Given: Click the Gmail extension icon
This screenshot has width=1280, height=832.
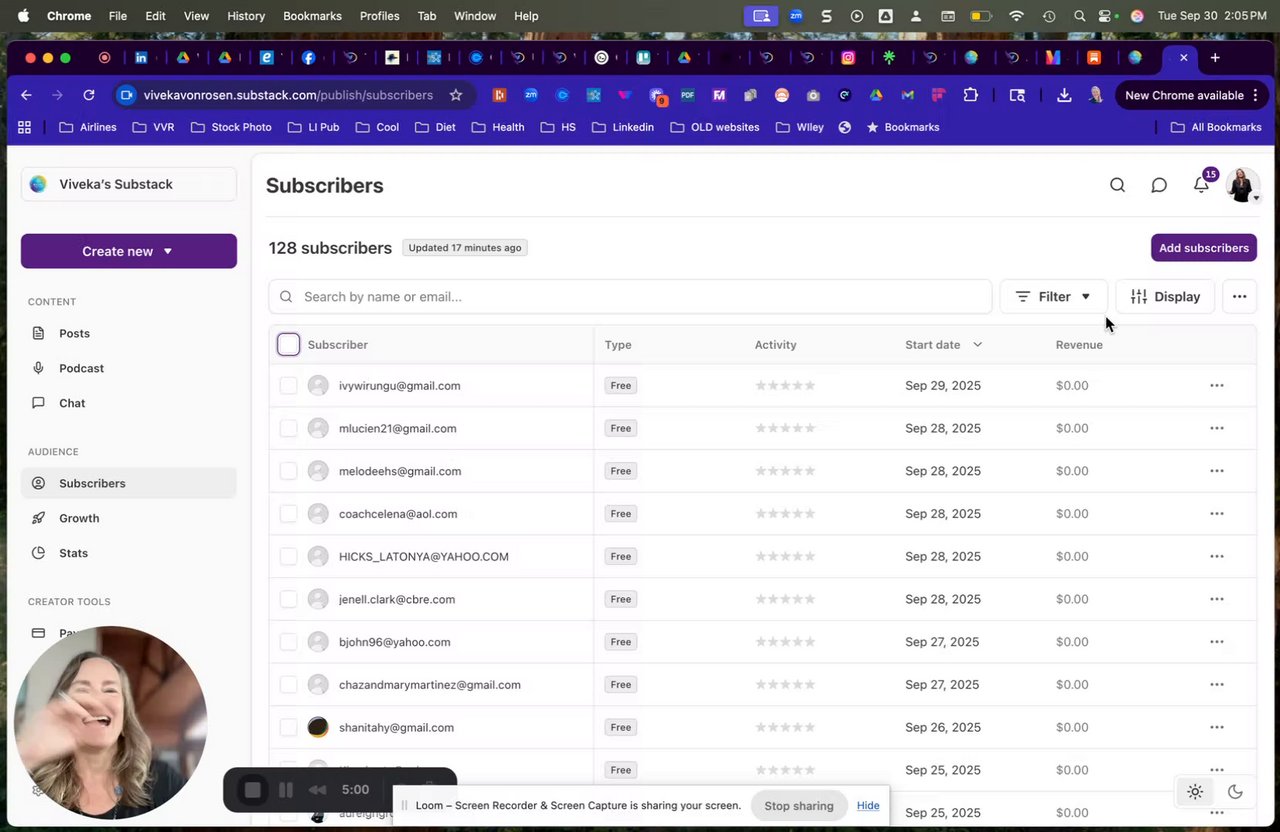Looking at the screenshot, I should 907,95.
